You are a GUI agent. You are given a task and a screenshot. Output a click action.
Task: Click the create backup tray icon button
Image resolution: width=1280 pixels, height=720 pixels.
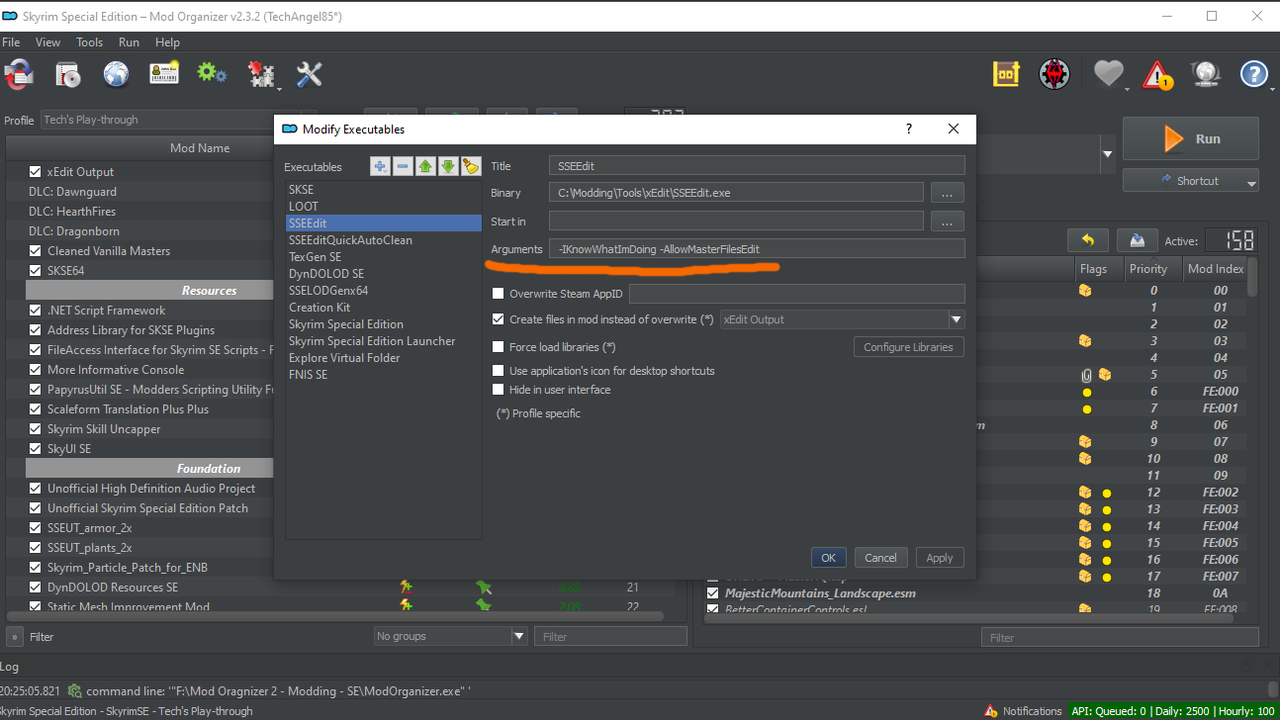tap(1137, 240)
